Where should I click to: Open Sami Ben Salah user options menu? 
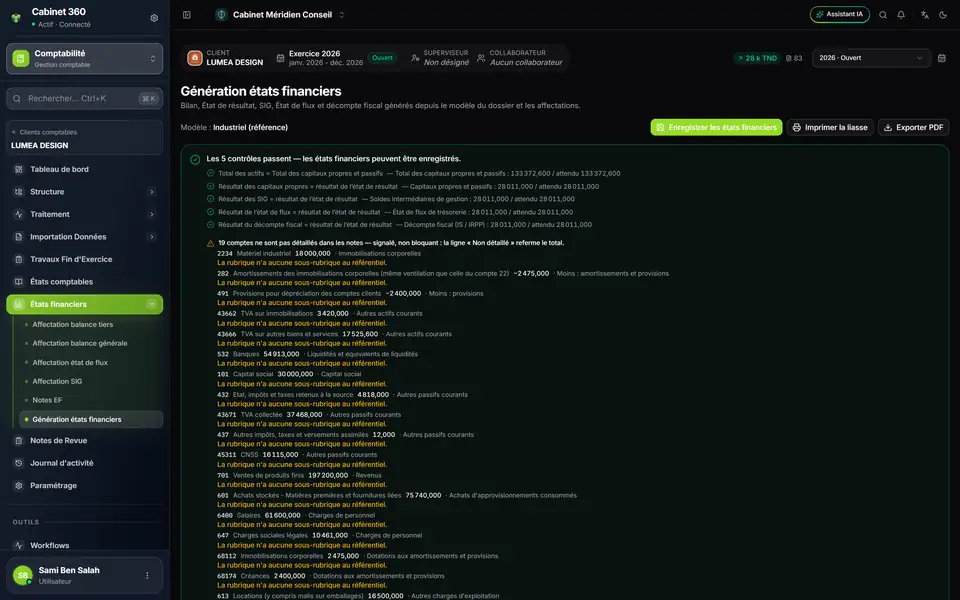click(x=147, y=576)
